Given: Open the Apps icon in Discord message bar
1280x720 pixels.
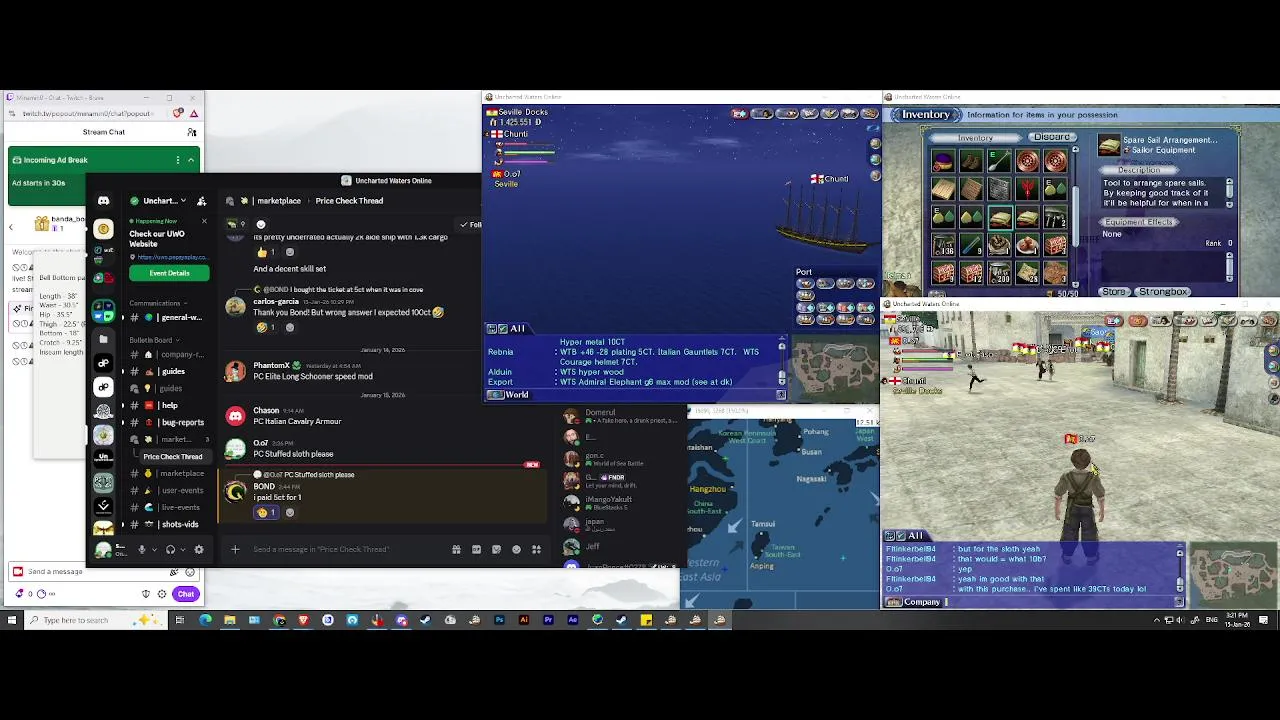Looking at the screenshot, I should tap(536, 549).
